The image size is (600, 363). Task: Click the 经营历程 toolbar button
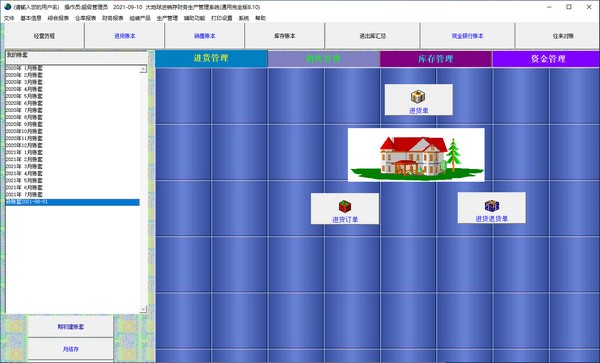[x=44, y=36]
